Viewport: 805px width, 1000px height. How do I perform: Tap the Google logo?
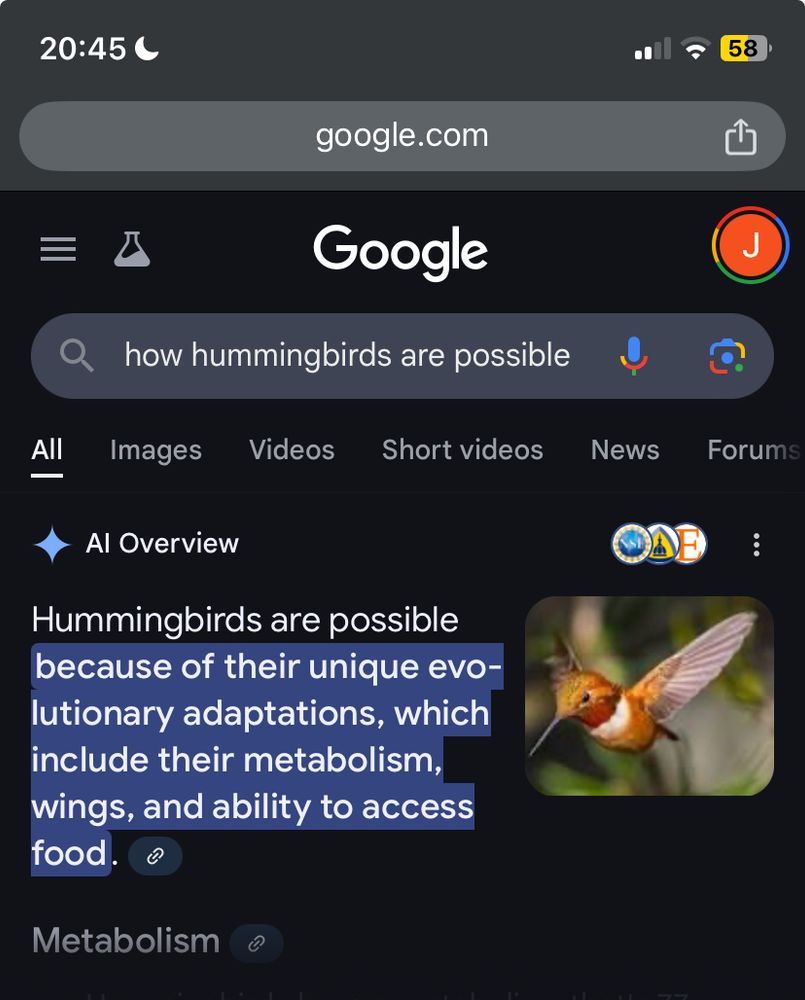click(x=401, y=251)
